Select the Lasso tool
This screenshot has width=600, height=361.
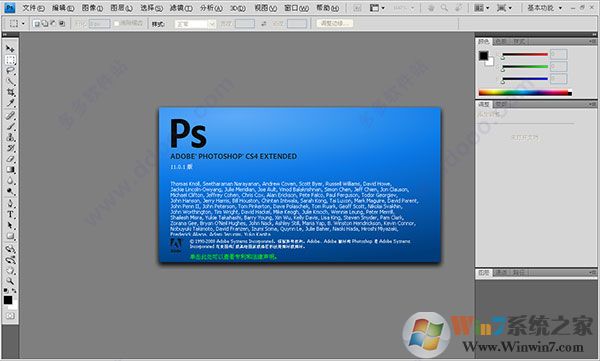[x=10, y=71]
